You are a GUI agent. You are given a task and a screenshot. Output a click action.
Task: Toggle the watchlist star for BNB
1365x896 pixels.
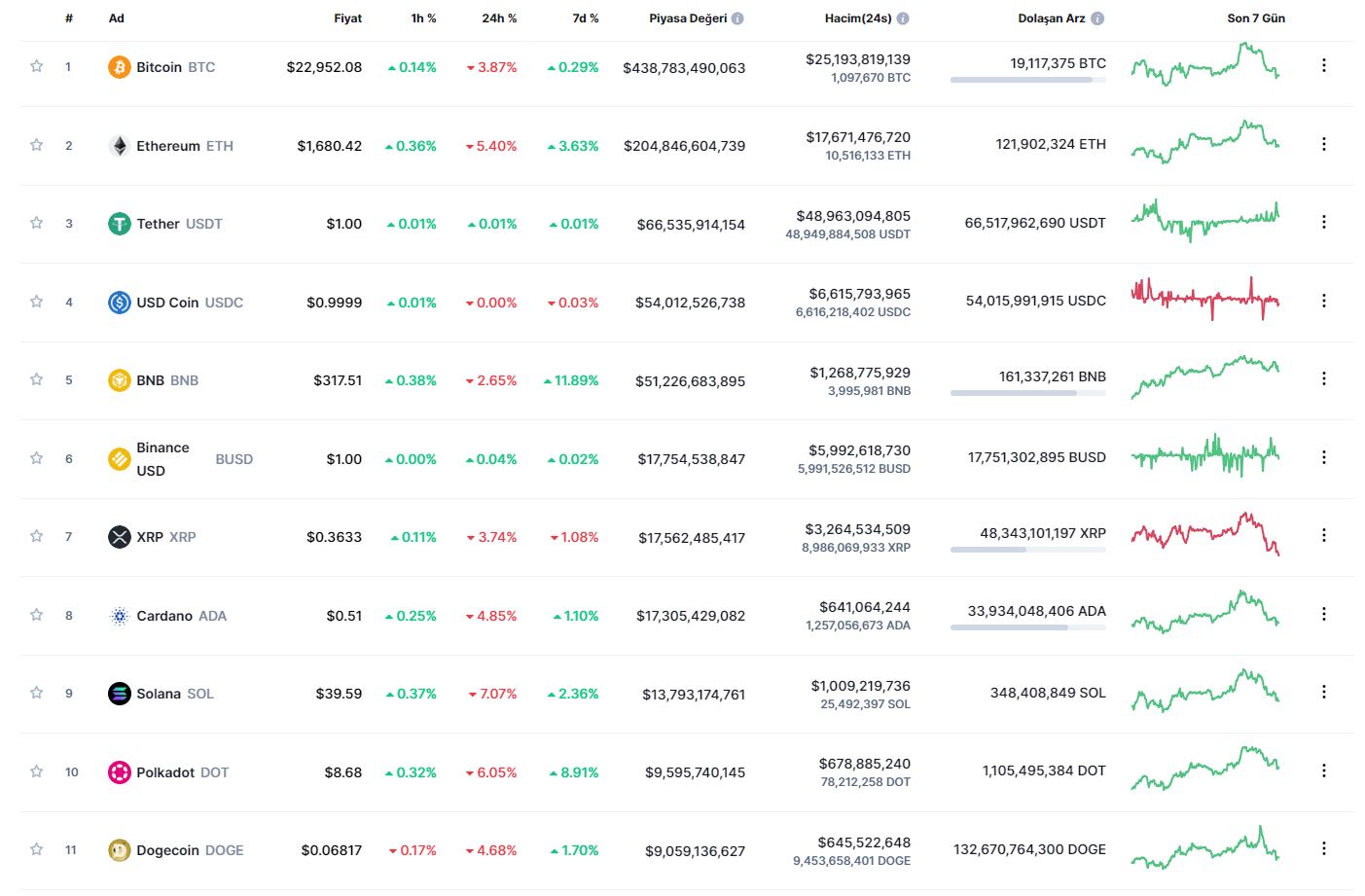click(36, 379)
